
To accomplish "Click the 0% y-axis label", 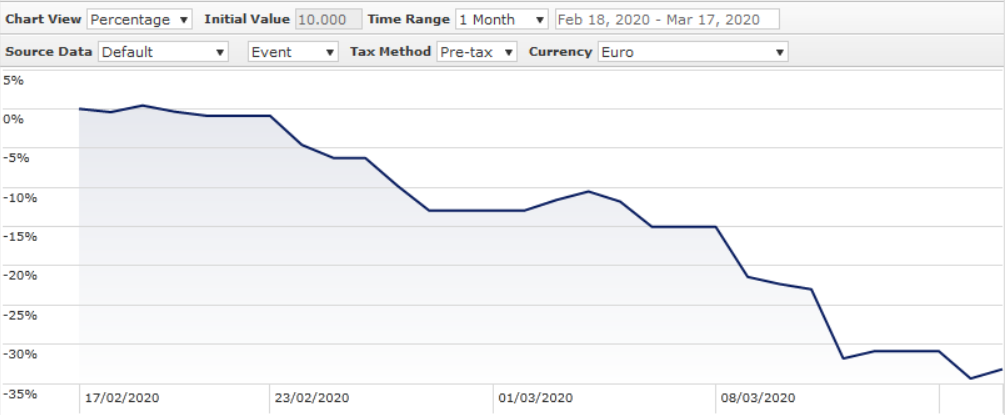I will (x=13, y=118).
